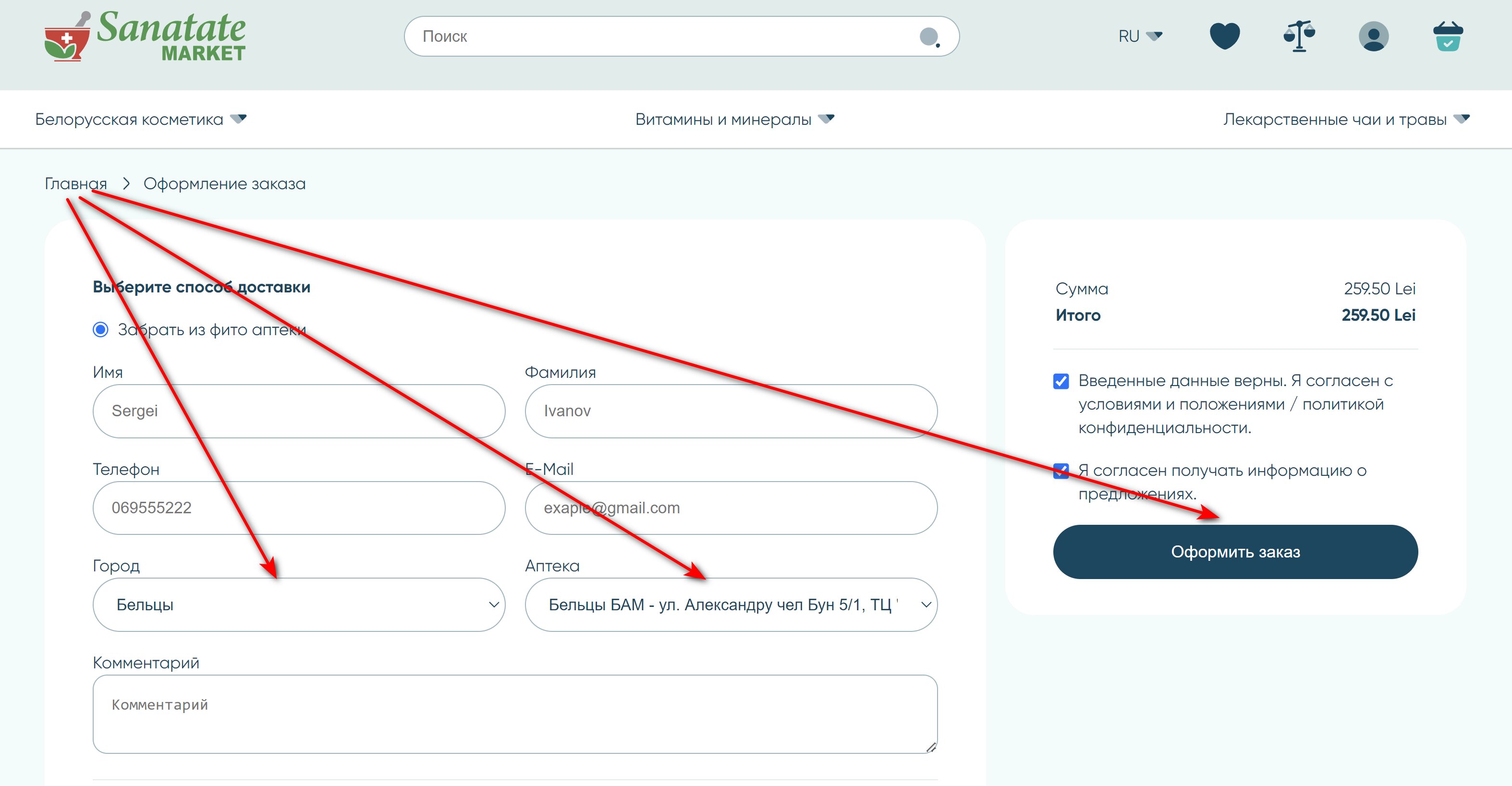Click the Сумма label

point(1081,289)
